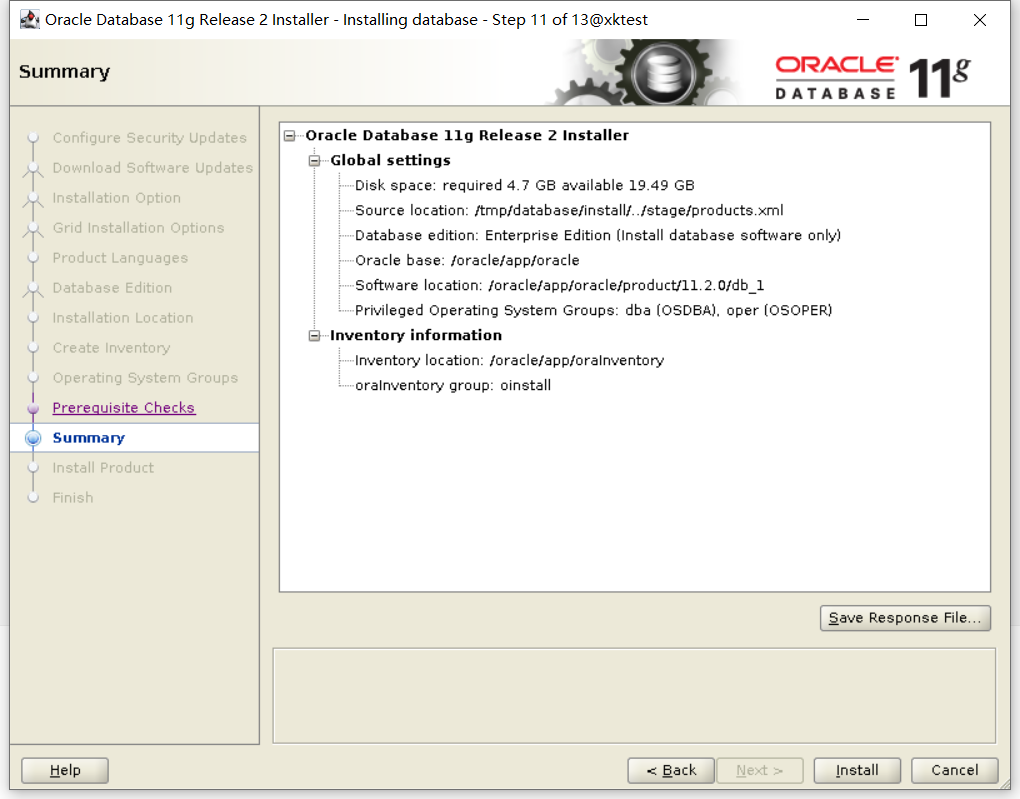Click the Operating System Groups step
1020x799 pixels.
click(x=145, y=377)
